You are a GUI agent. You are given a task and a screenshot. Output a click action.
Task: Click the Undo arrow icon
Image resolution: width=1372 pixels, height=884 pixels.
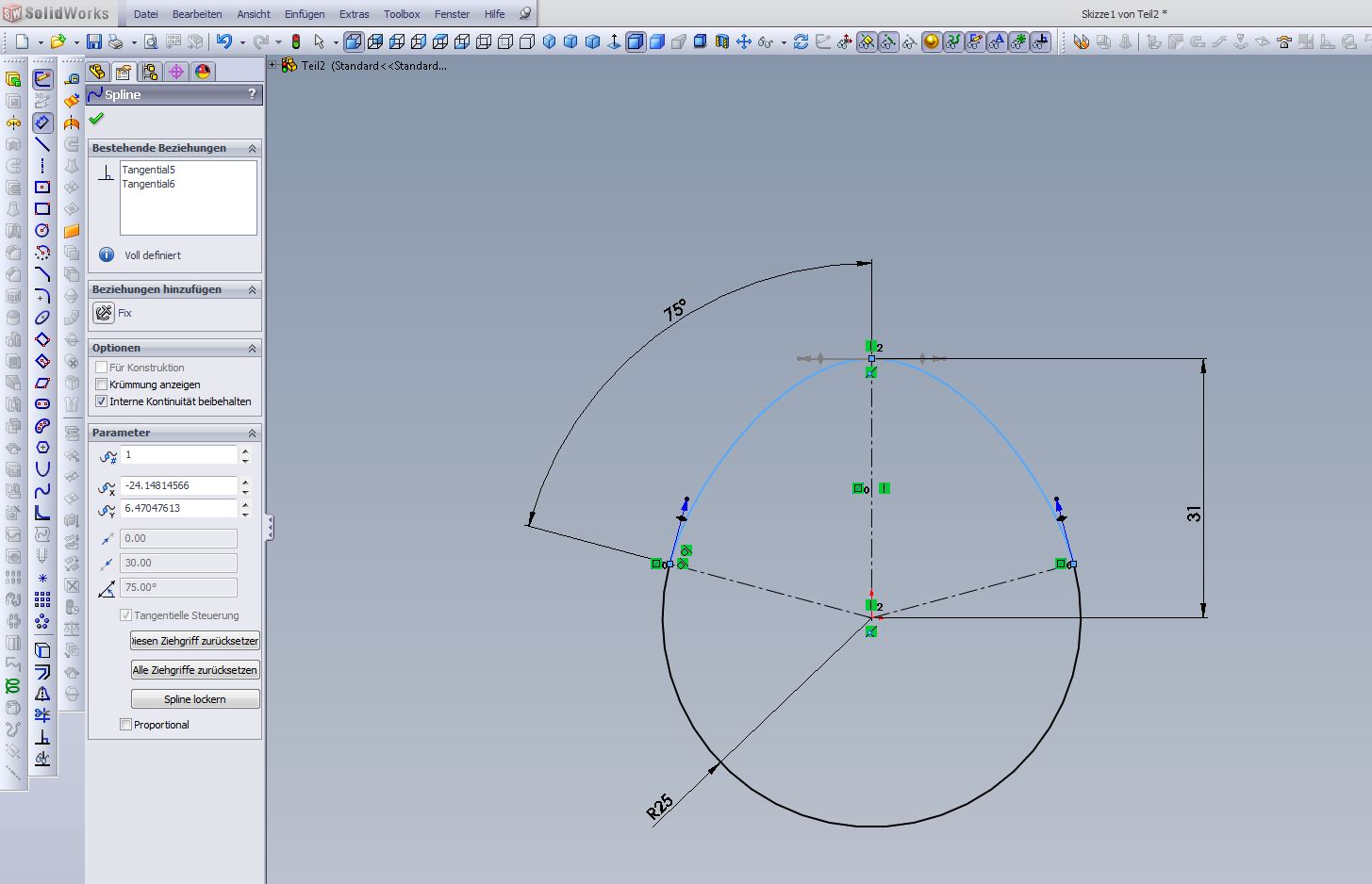click(x=223, y=41)
